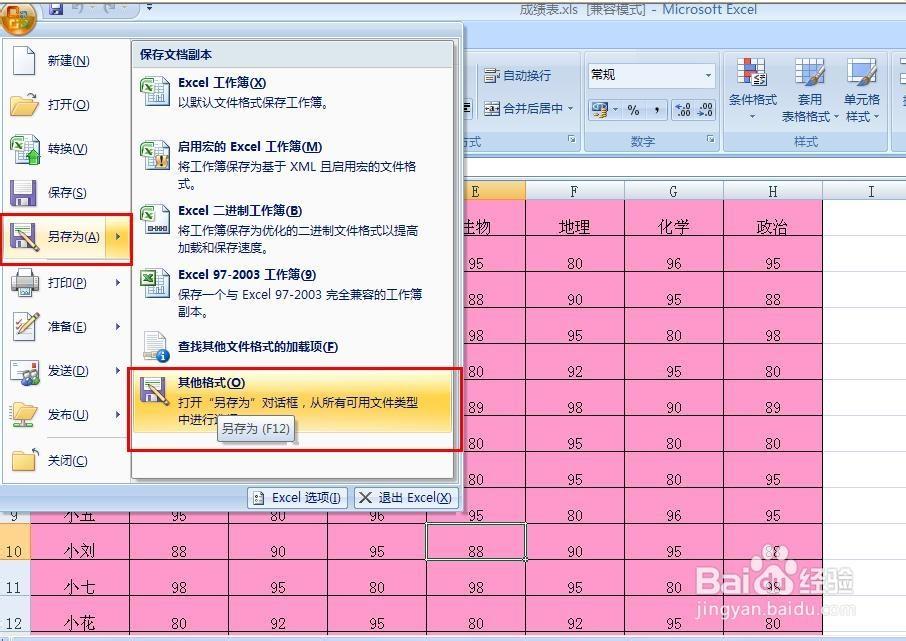906x641 pixels.
Task: Click the save icon in quick access toolbar
Action: tap(56, 8)
